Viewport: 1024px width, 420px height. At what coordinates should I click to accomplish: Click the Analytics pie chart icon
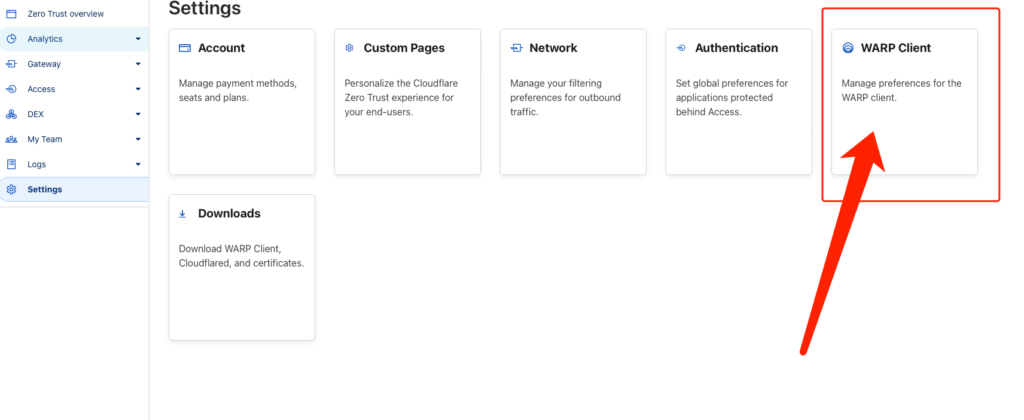click(11, 39)
